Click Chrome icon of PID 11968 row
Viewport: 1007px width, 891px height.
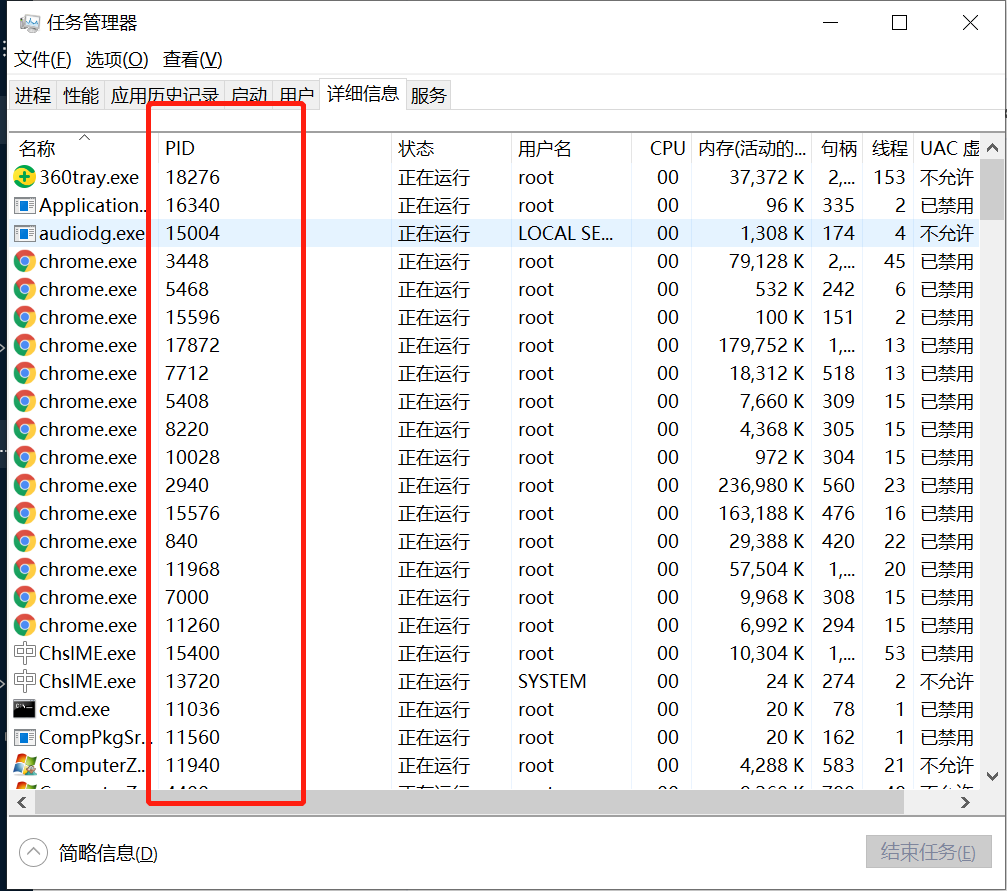click(x=24, y=569)
